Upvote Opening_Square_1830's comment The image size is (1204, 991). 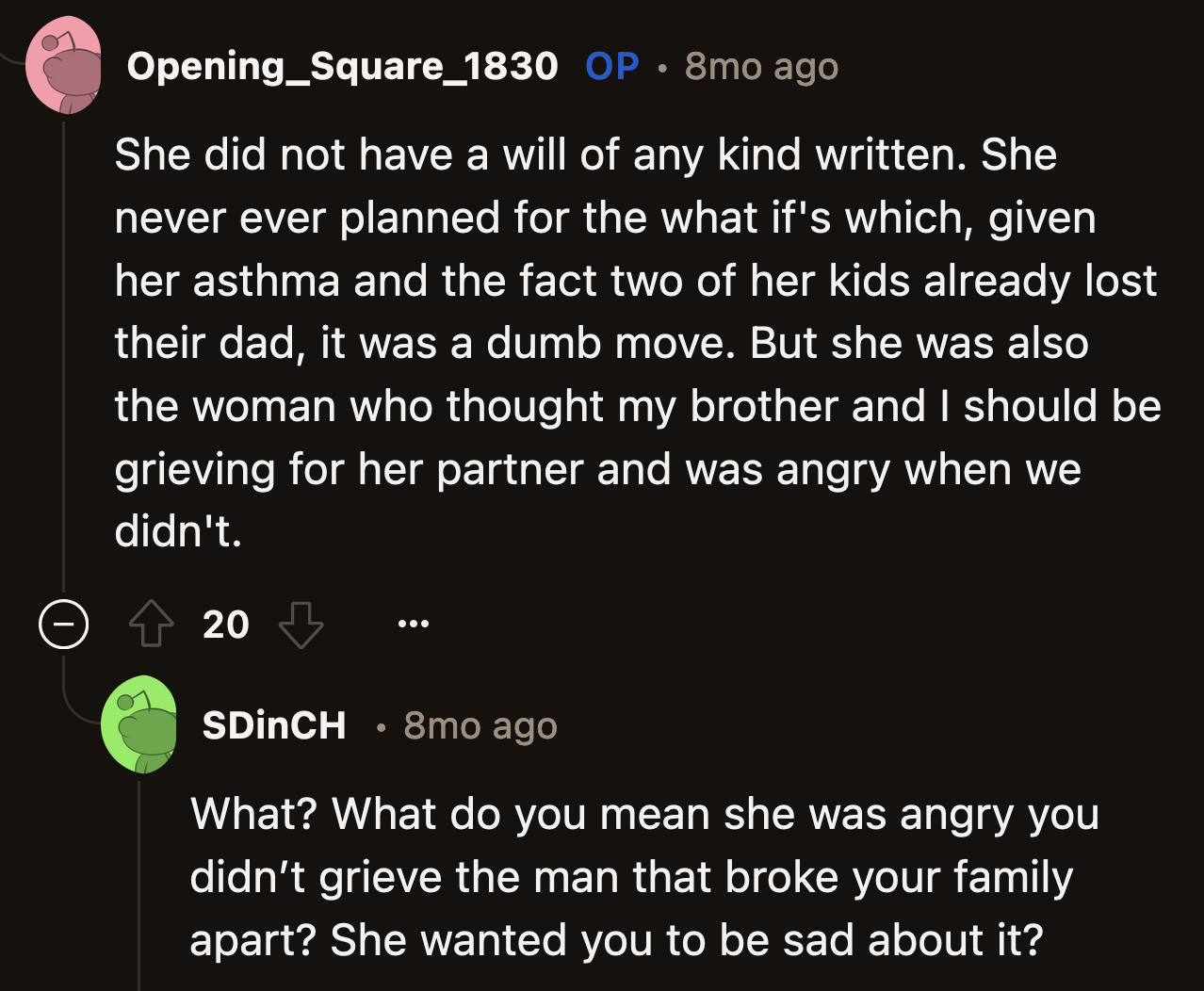click(x=151, y=624)
